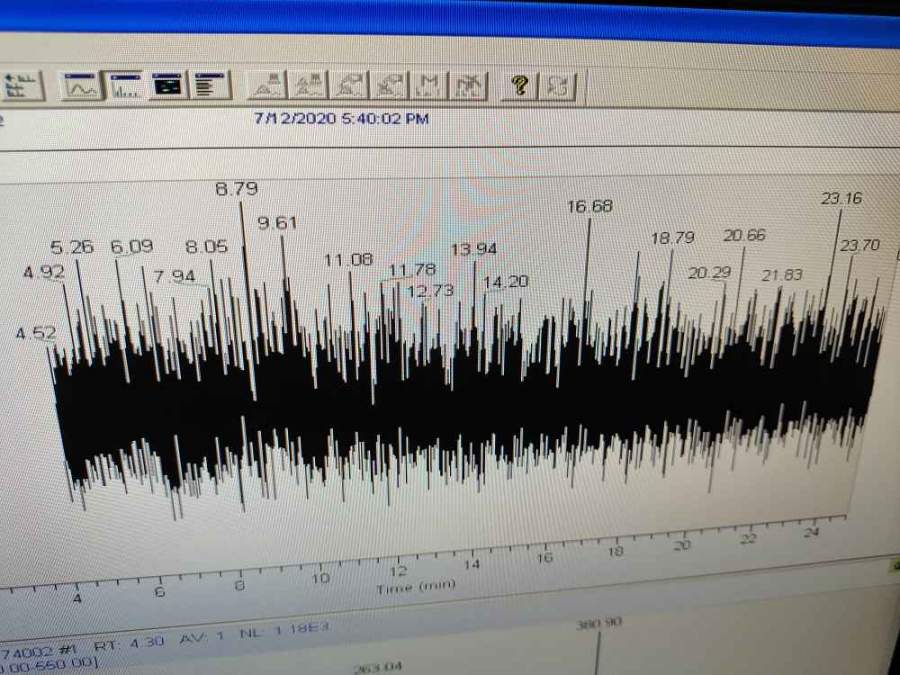Select the peak labeled 23.16

pyautogui.click(x=841, y=199)
